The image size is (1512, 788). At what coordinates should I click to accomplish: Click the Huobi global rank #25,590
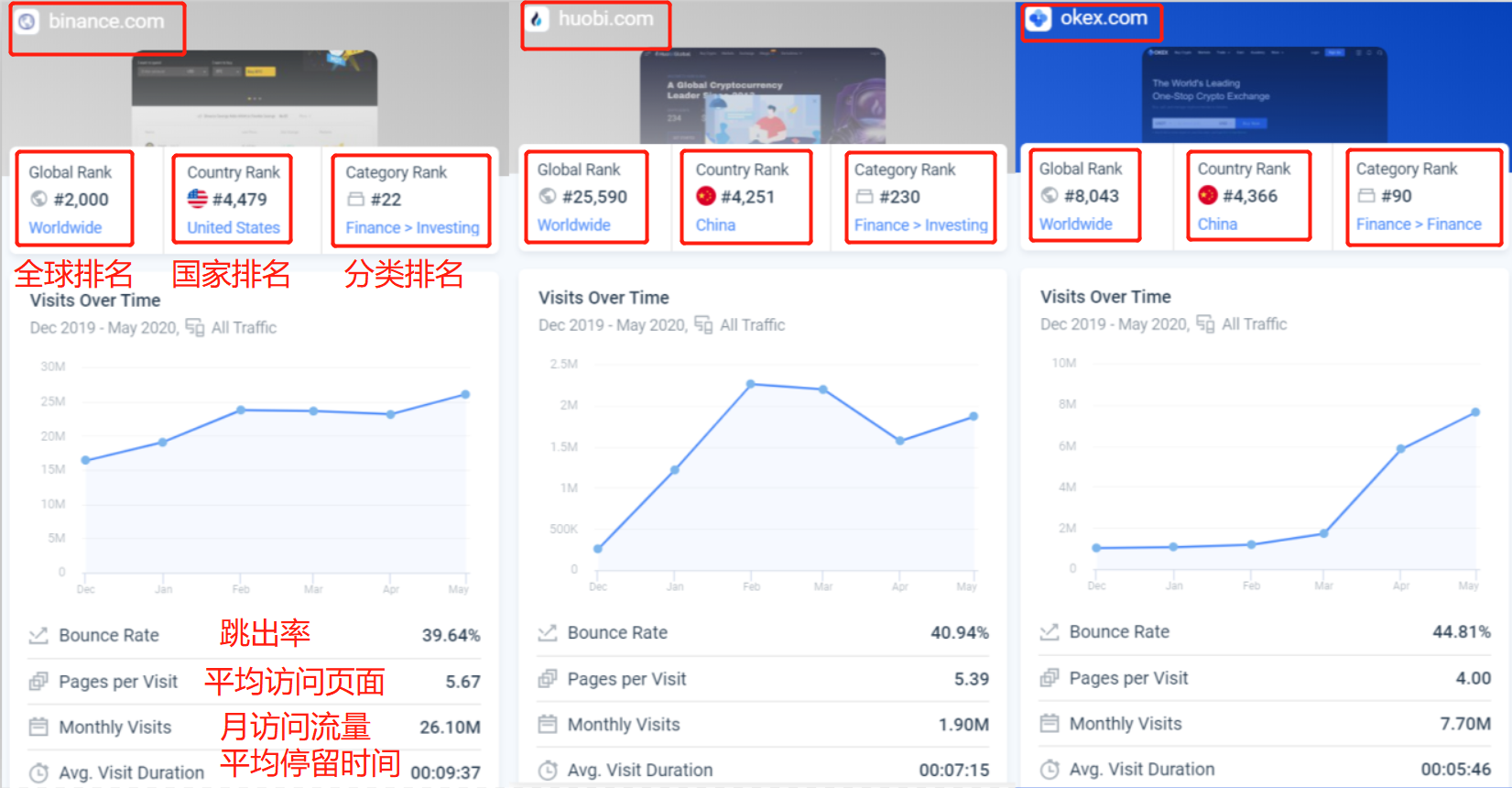click(x=594, y=196)
